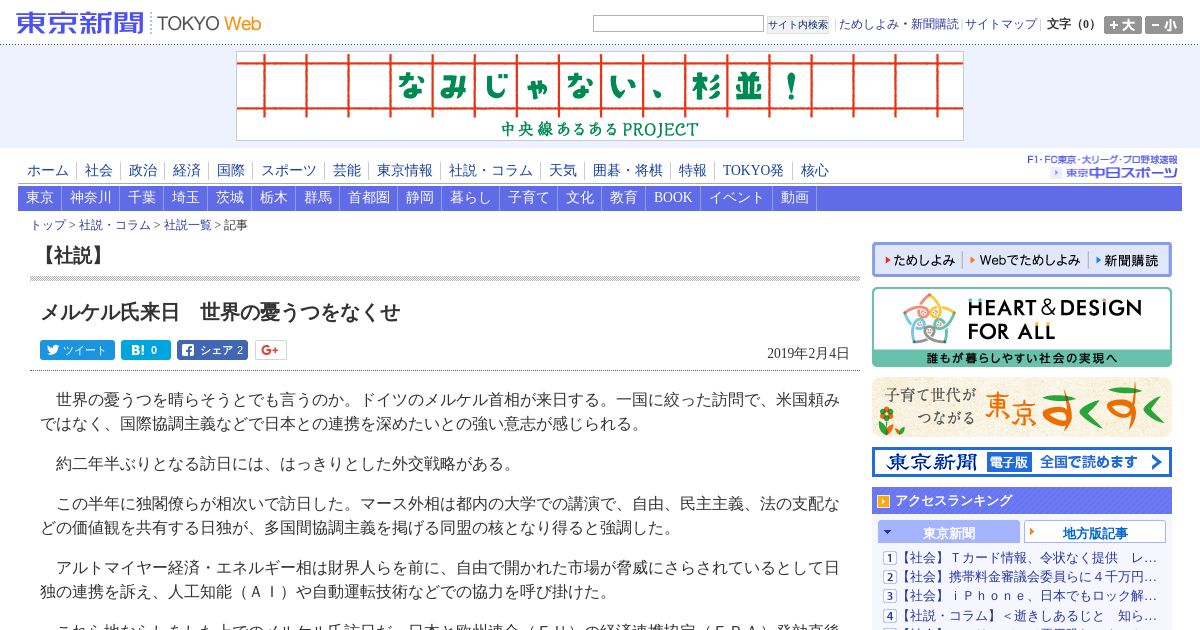The height and width of the screenshot is (630, 1200).
Task: Open ranking 2: 携帯料金審議会委員 article
Action: pyautogui.click(x=1029, y=577)
